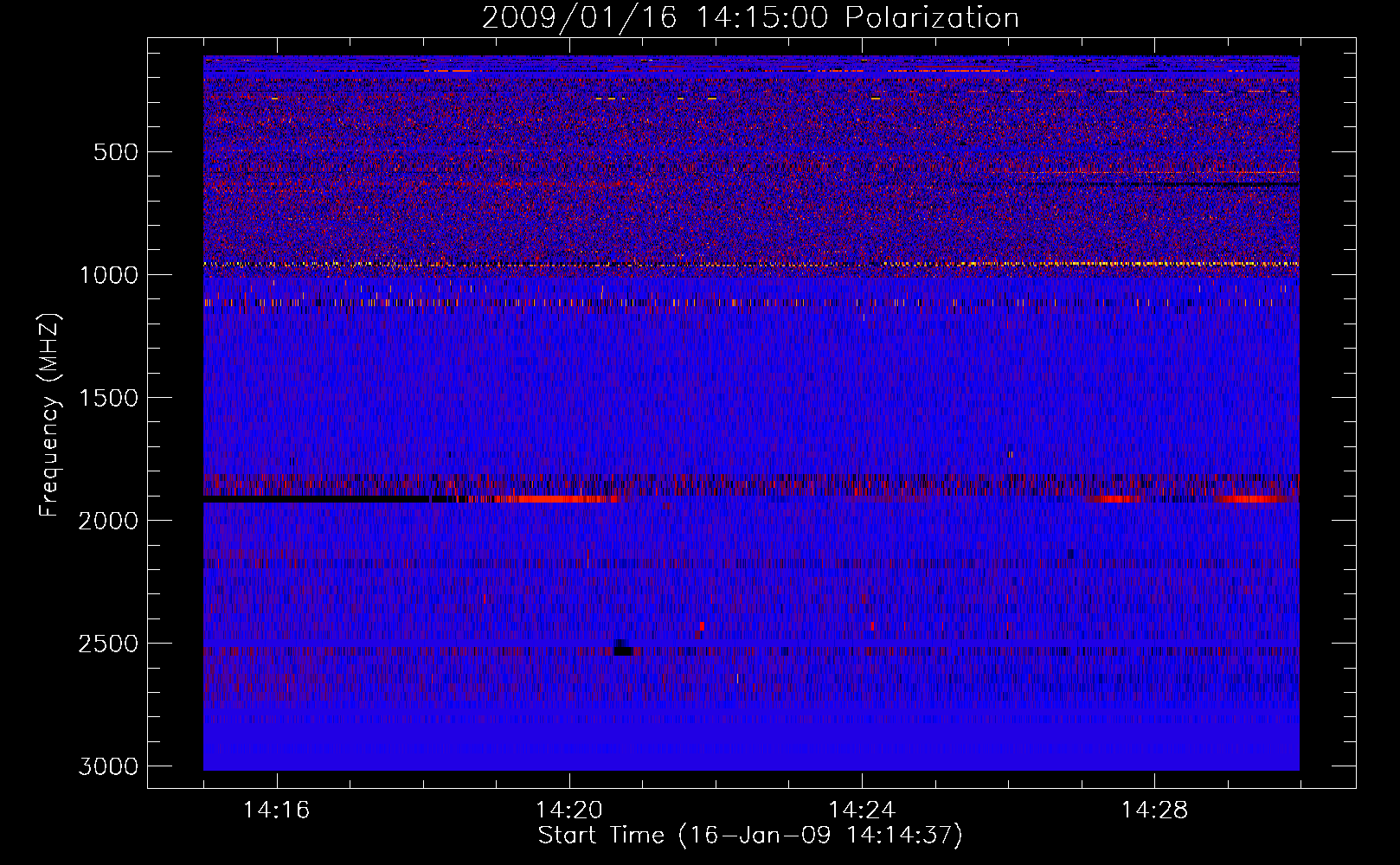Click the '14:28' time tick label
This screenshot has width=1400, height=865.
[1154, 811]
